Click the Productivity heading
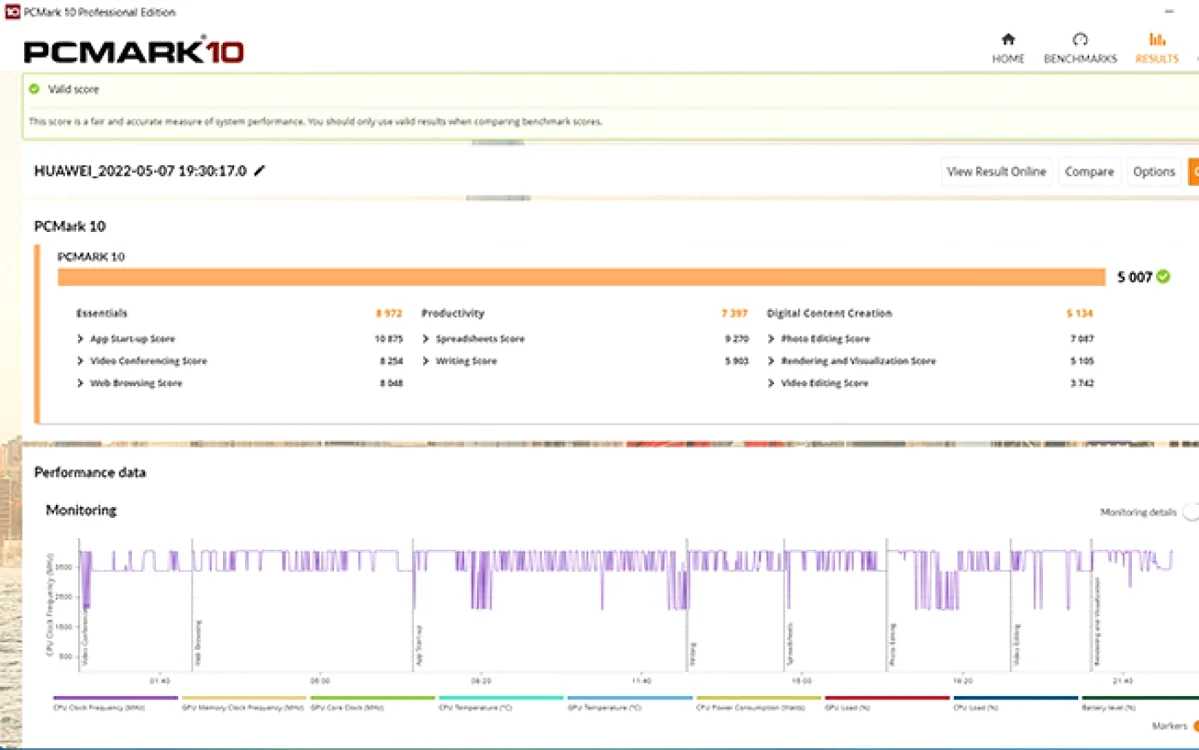Screen dimensions: 1199x750 453,313
